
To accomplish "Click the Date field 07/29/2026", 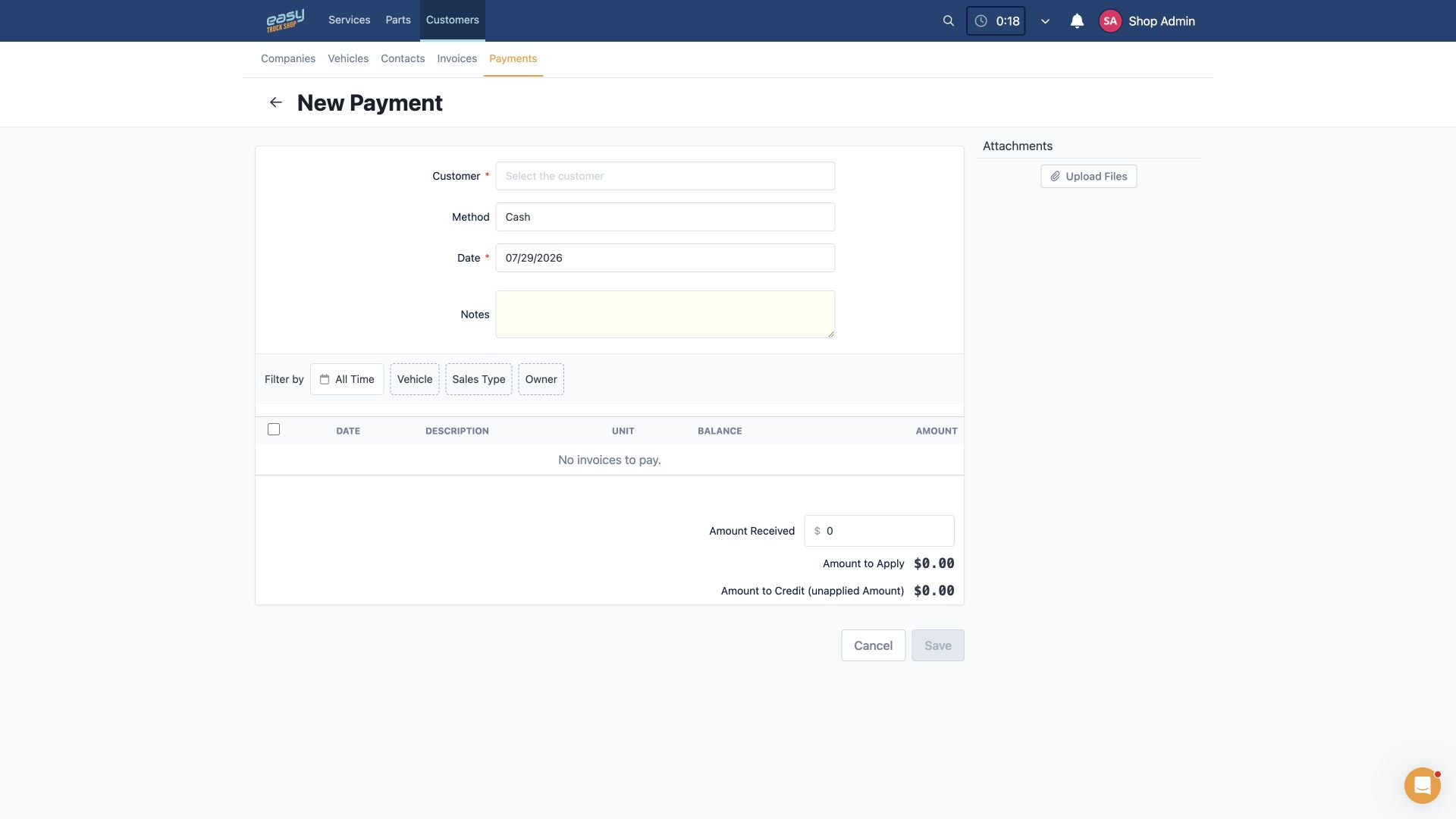I will (x=665, y=258).
